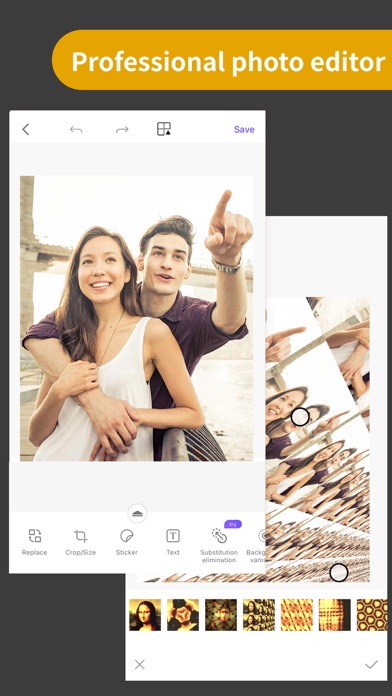Tap the back arrow in editor header
The height and width of the screenshot is (696, 392).
pos(26,129)
